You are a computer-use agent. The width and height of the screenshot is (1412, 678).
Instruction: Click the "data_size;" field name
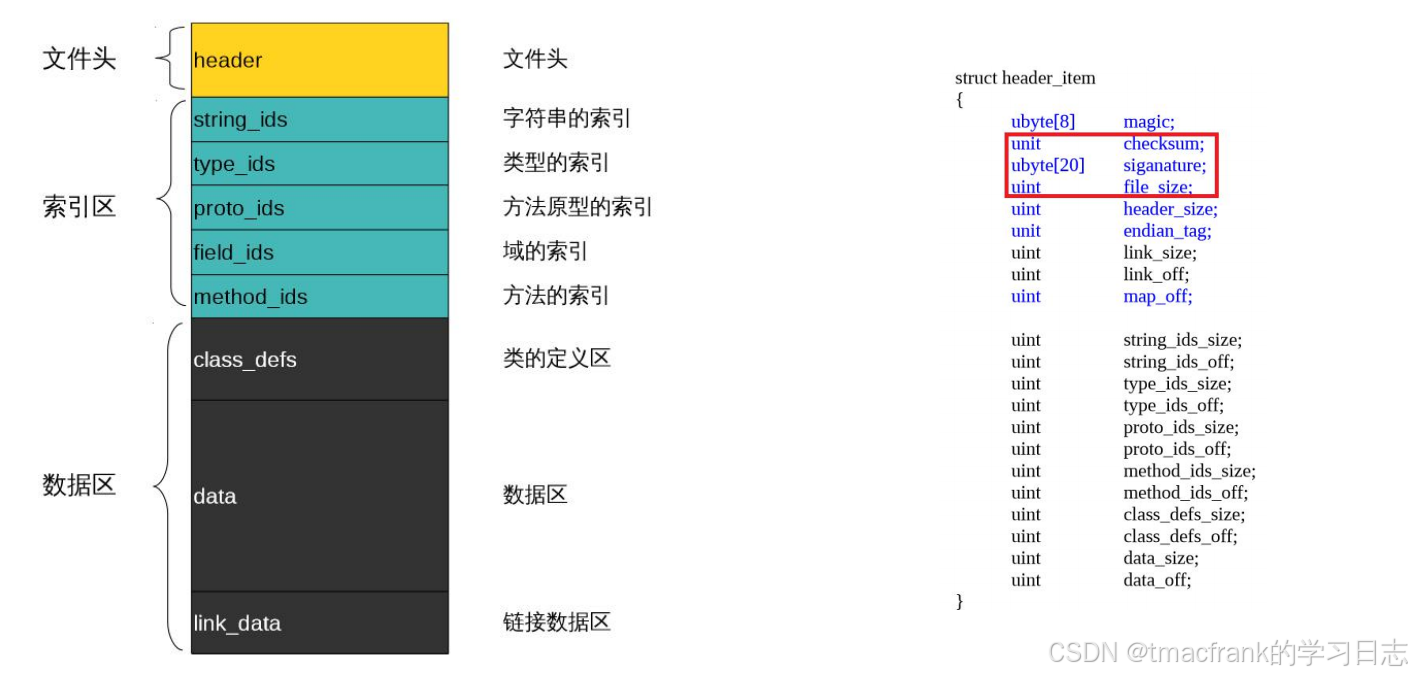(1161, 559)
